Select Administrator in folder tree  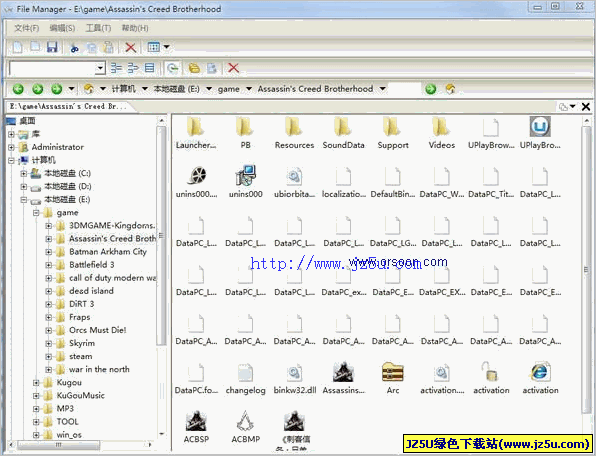click(57, 147)
